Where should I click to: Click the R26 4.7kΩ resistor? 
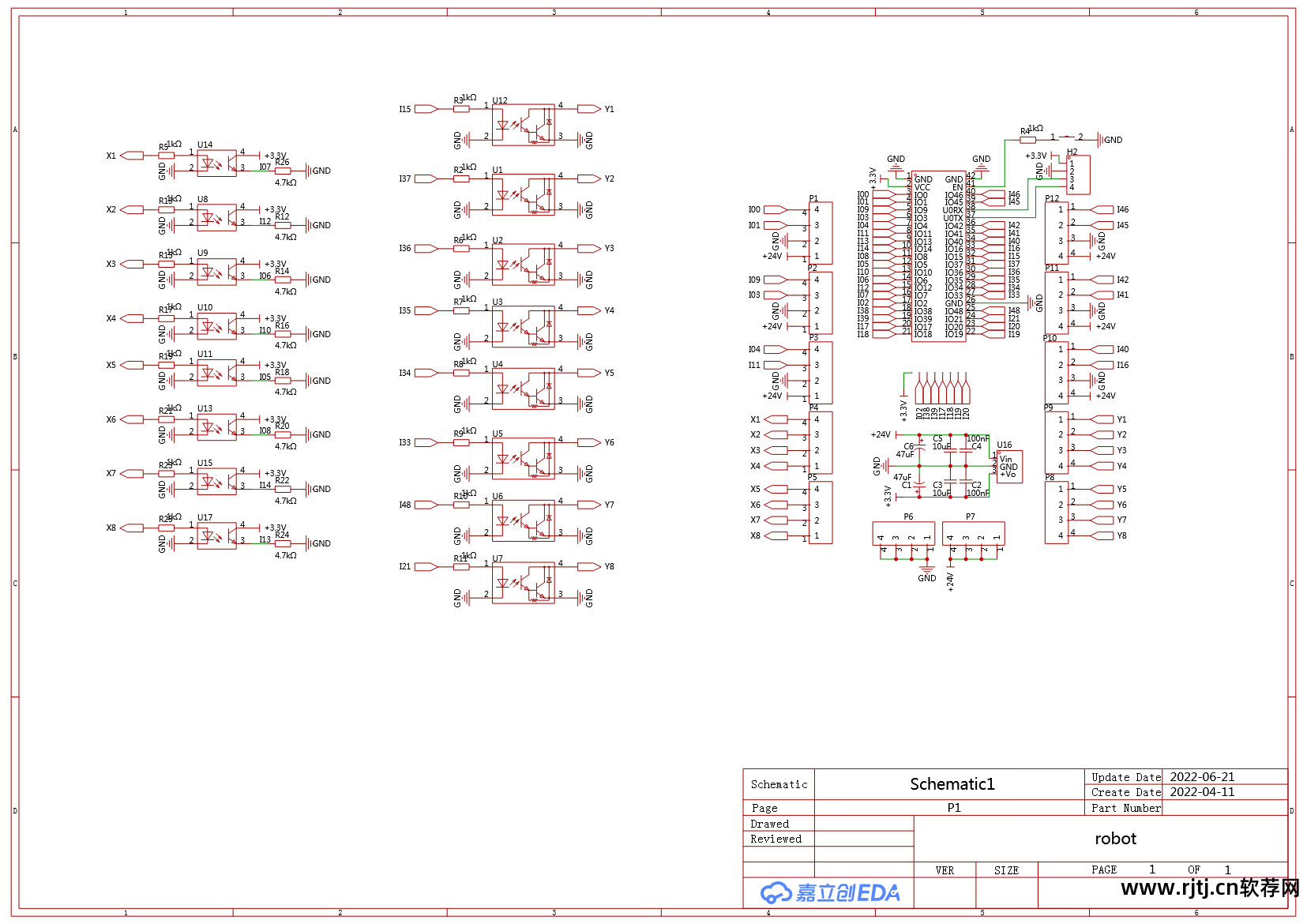[283, 171]
